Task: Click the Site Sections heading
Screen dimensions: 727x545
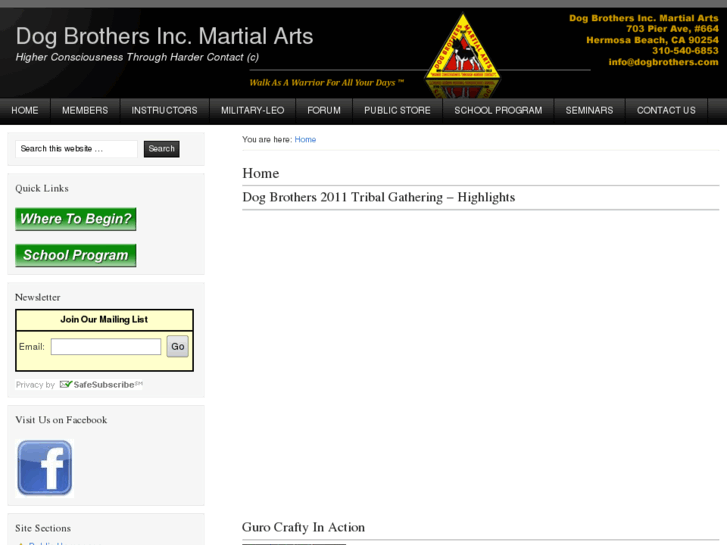Action: click(43, 528)
